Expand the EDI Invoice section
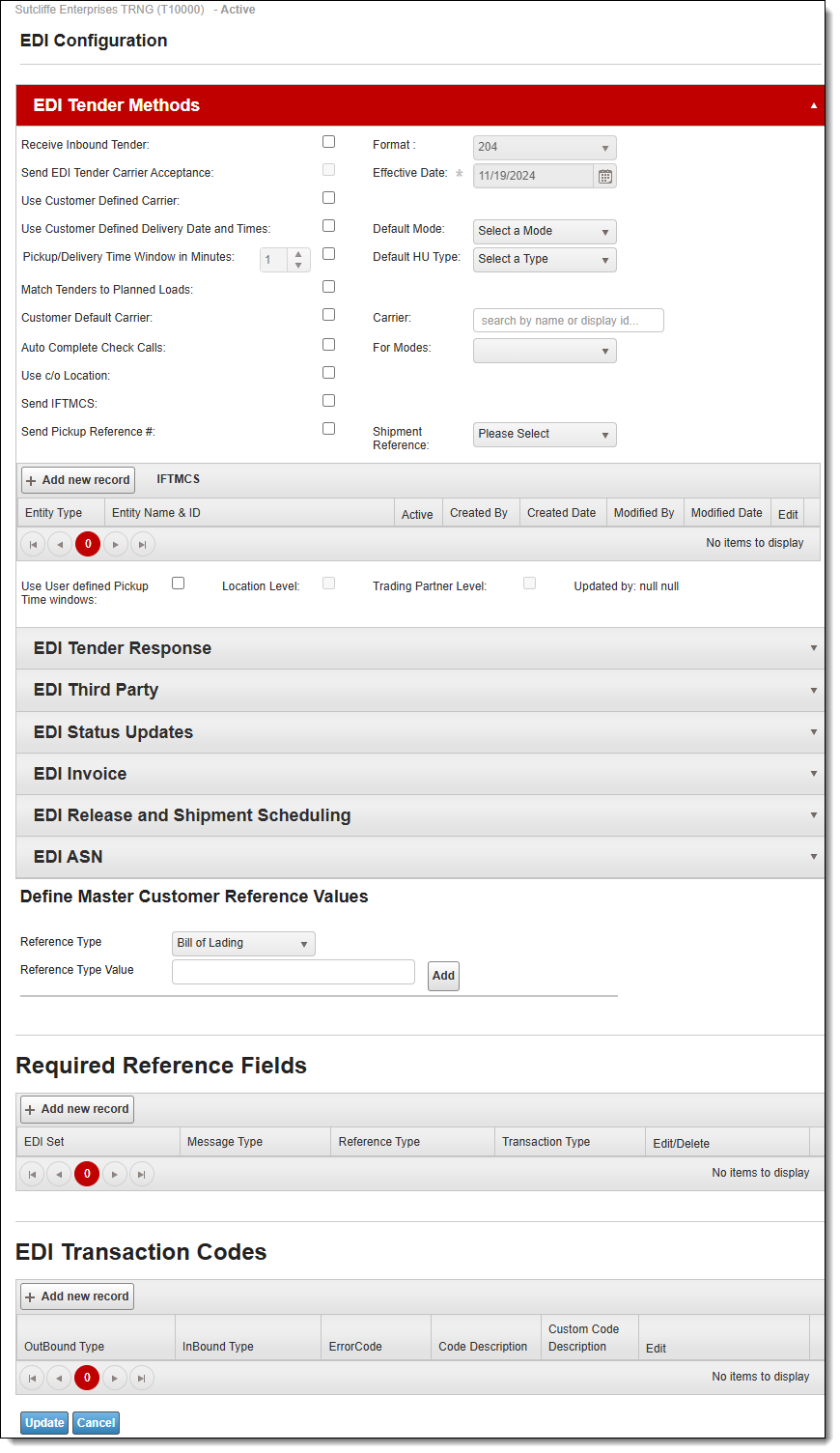Image resolution: width=840 pixels, height=1453 pixels. [x=420, y=774]
